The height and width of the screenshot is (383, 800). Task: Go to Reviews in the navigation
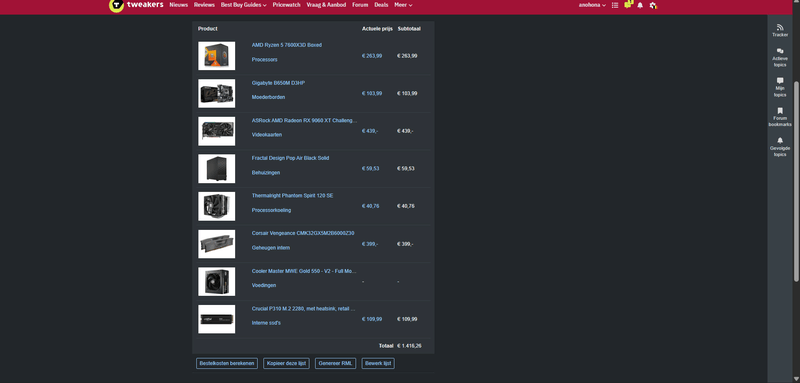pyautogui.click(x=204, y=5)
